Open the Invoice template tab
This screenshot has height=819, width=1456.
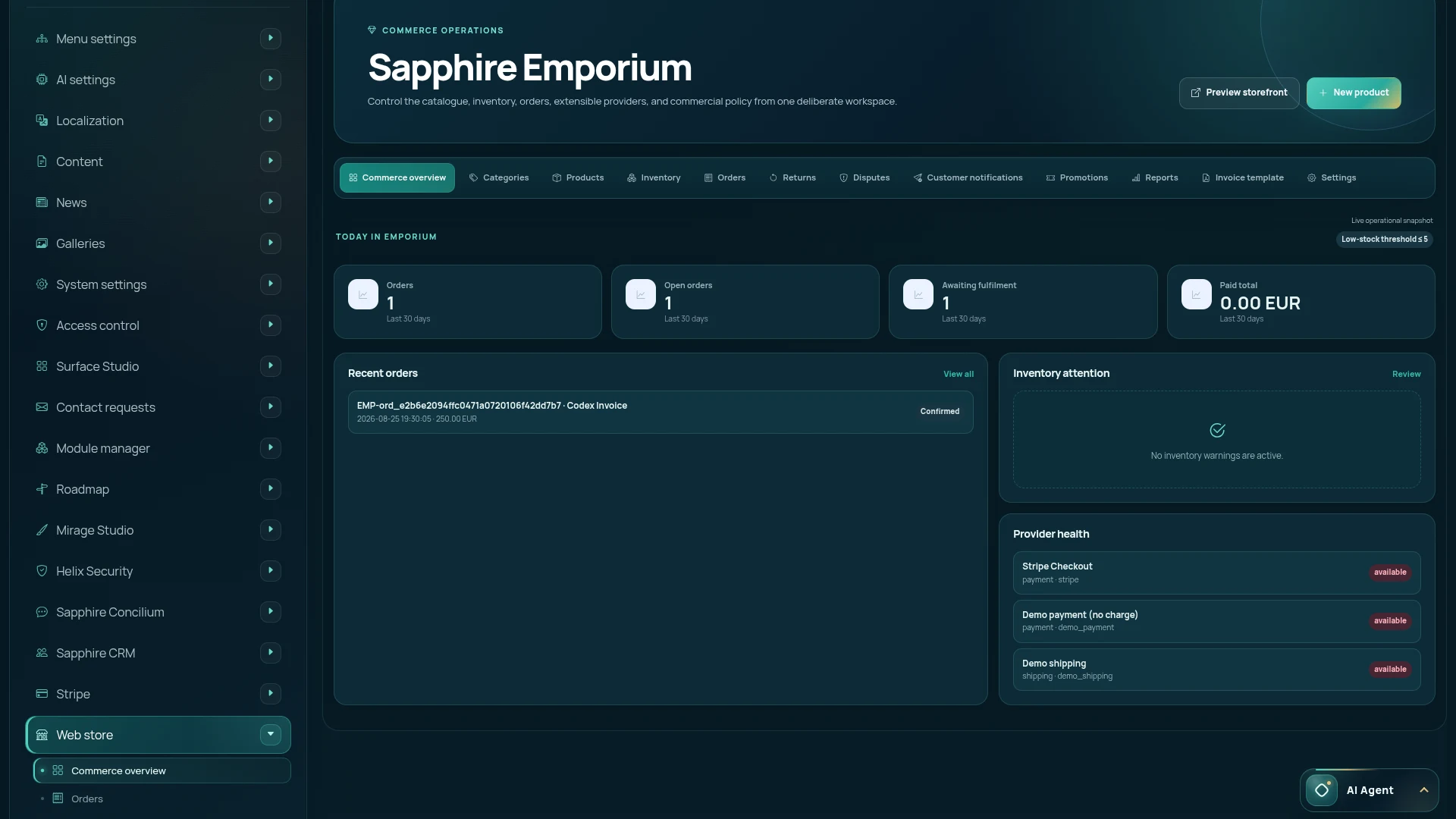coord(1243,177)
